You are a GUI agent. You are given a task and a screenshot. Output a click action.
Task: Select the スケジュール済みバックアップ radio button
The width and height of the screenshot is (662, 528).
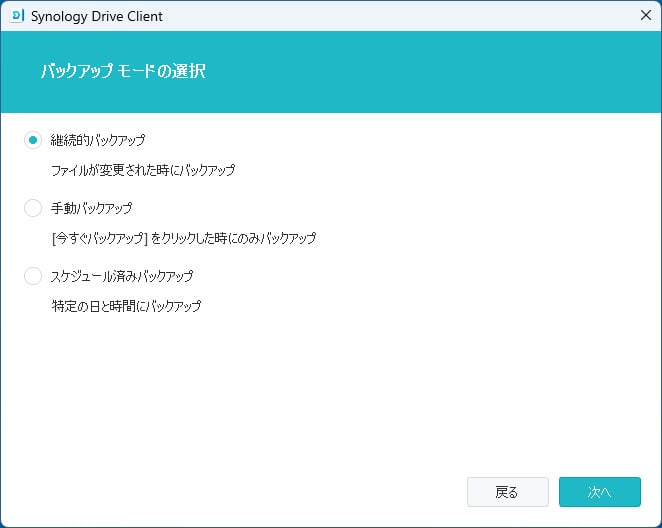34,276
